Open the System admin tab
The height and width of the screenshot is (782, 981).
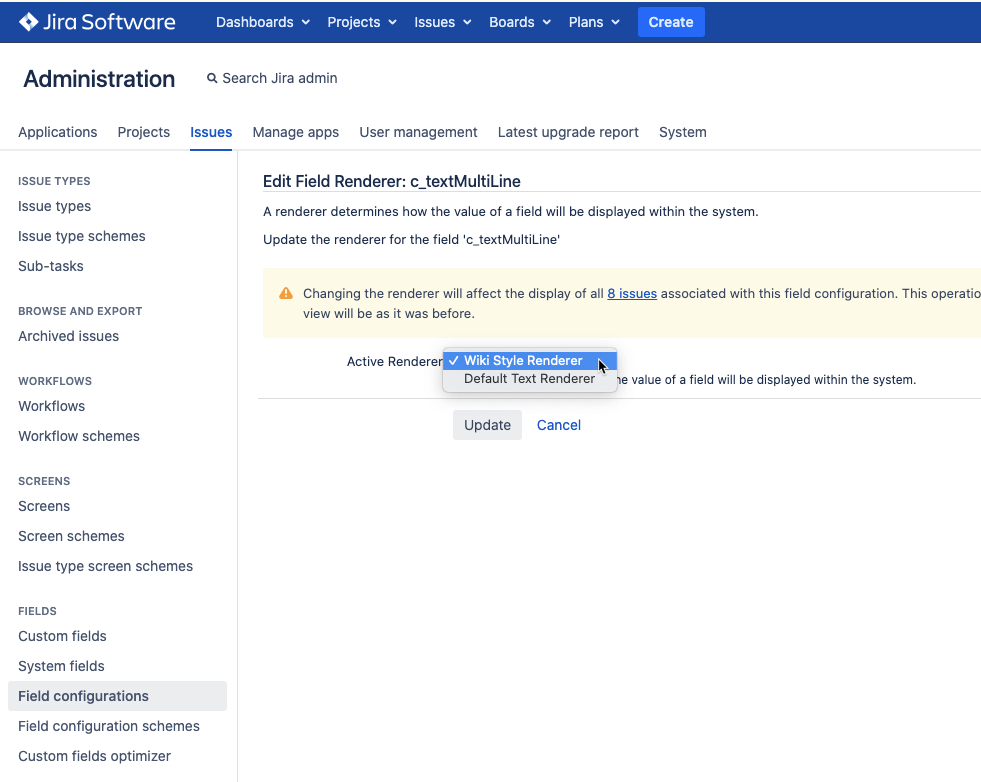(x=682, y=132)
